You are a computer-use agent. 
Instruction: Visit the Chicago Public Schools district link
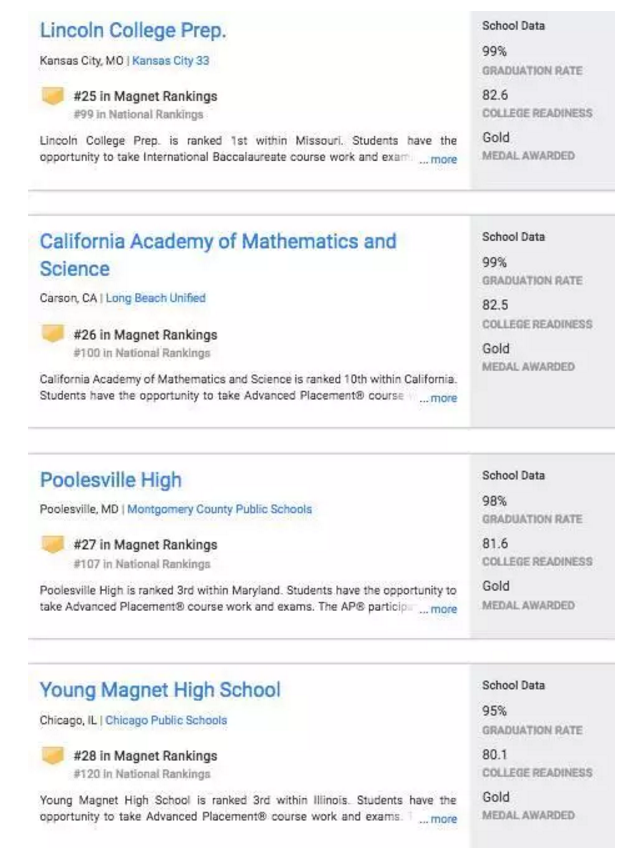(166, 720)
